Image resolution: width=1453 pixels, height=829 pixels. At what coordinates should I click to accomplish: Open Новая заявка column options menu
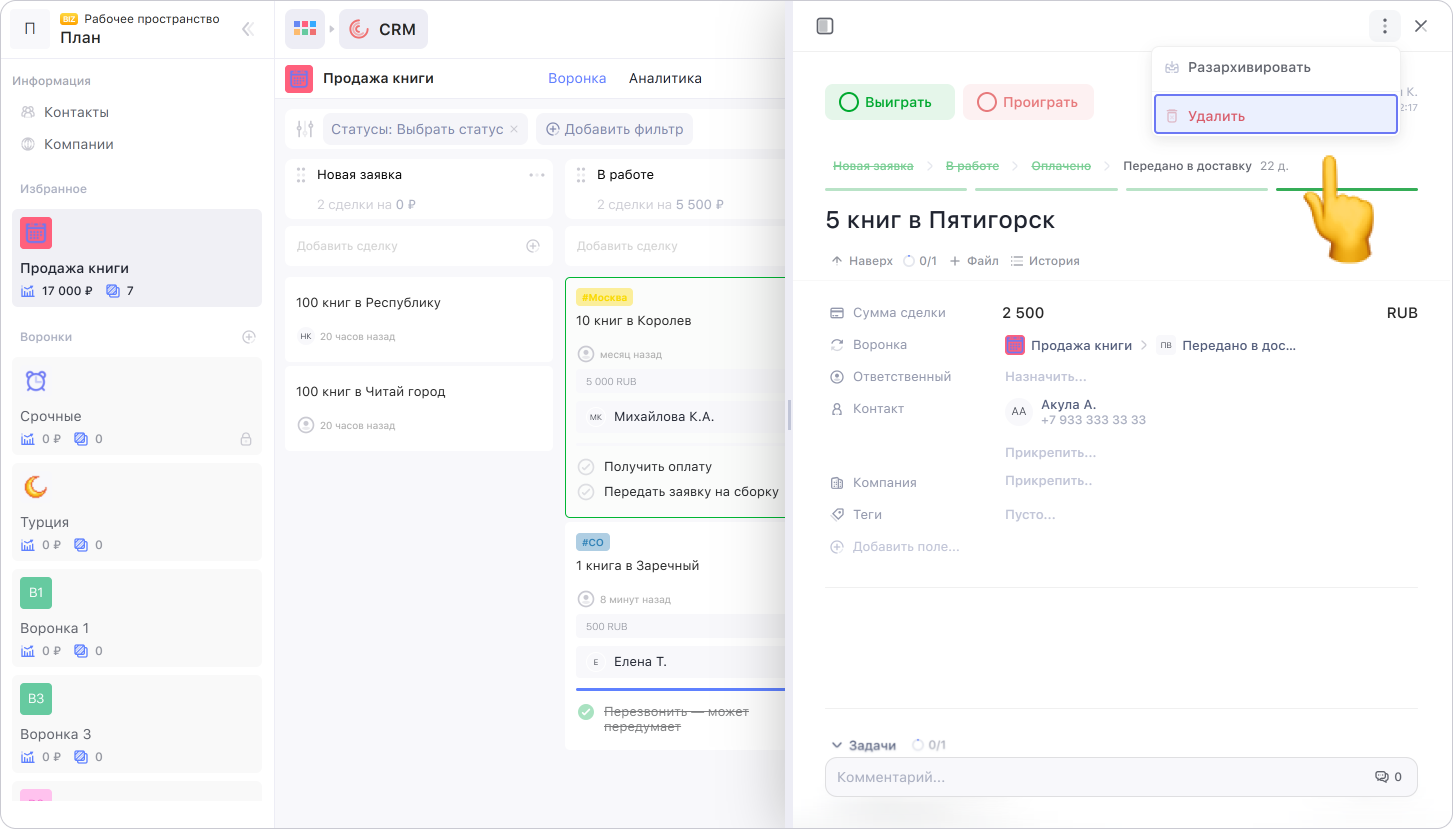[537, 175]
